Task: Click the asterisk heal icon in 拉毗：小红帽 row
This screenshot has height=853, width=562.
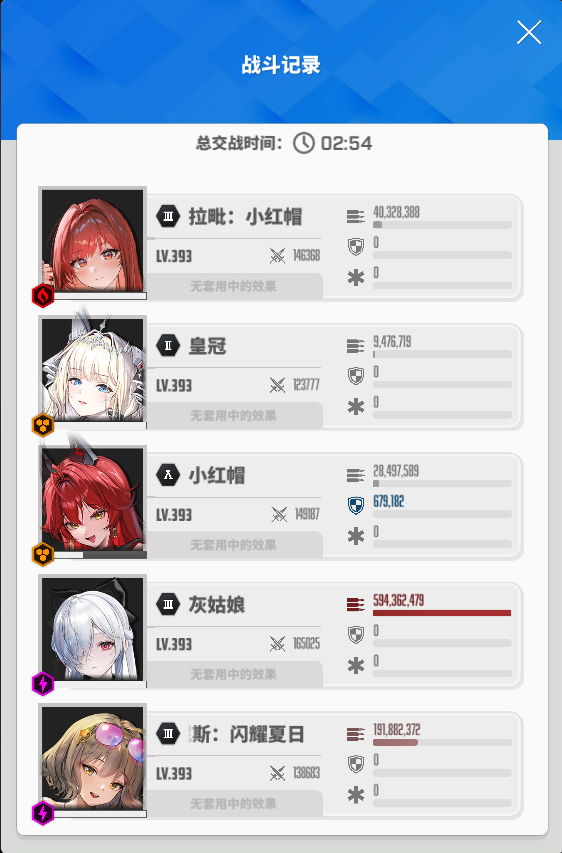Action: click(x=356, y=277)
